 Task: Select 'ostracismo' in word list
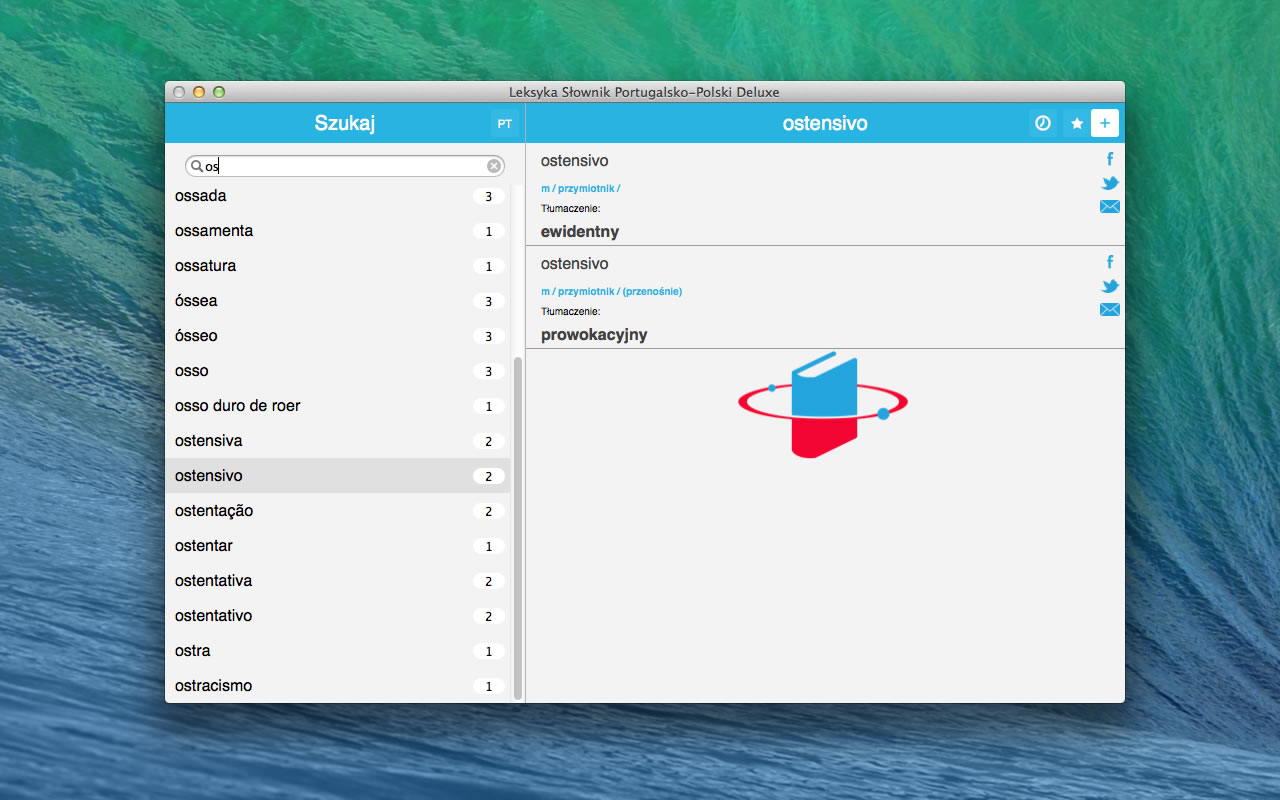coord(338,686)
